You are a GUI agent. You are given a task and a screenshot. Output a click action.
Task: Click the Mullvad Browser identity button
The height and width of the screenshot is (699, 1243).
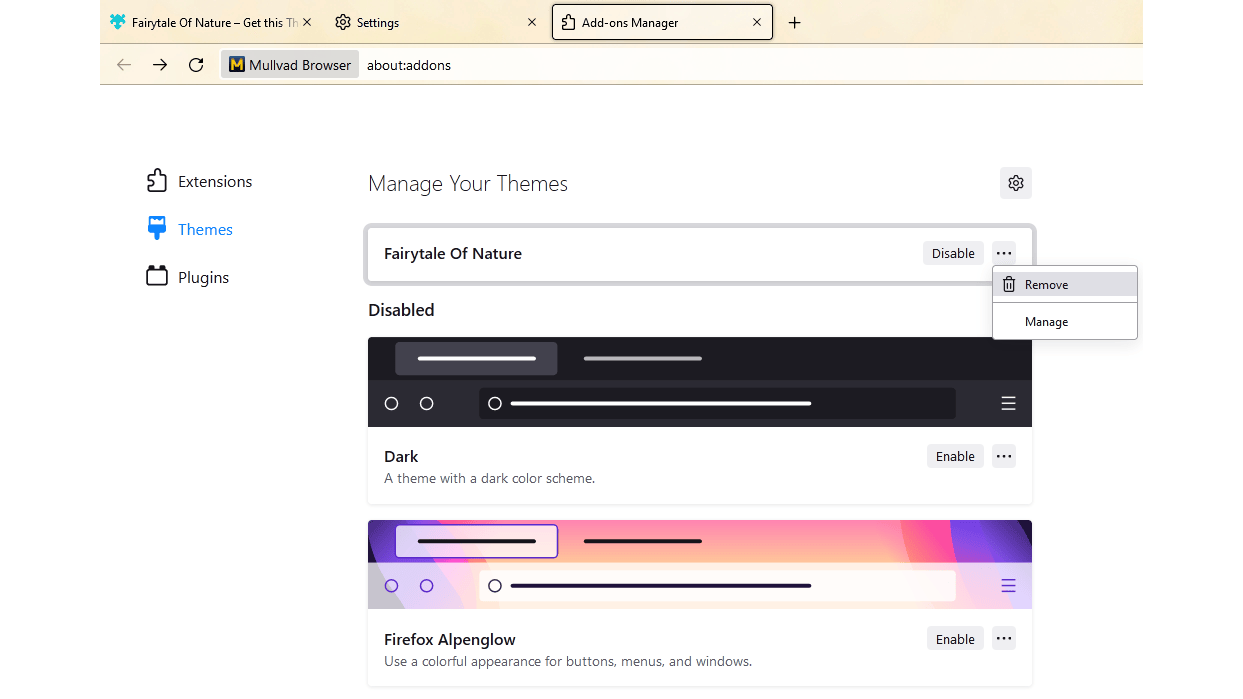[290, 65]
